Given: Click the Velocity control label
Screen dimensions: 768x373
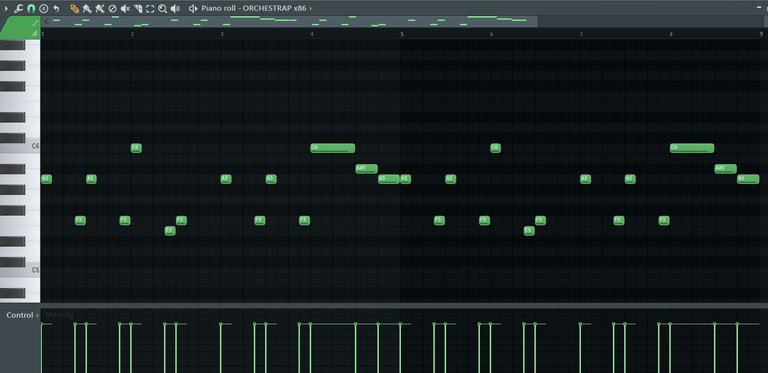Looking at the screenshot, I should (59, 315).
